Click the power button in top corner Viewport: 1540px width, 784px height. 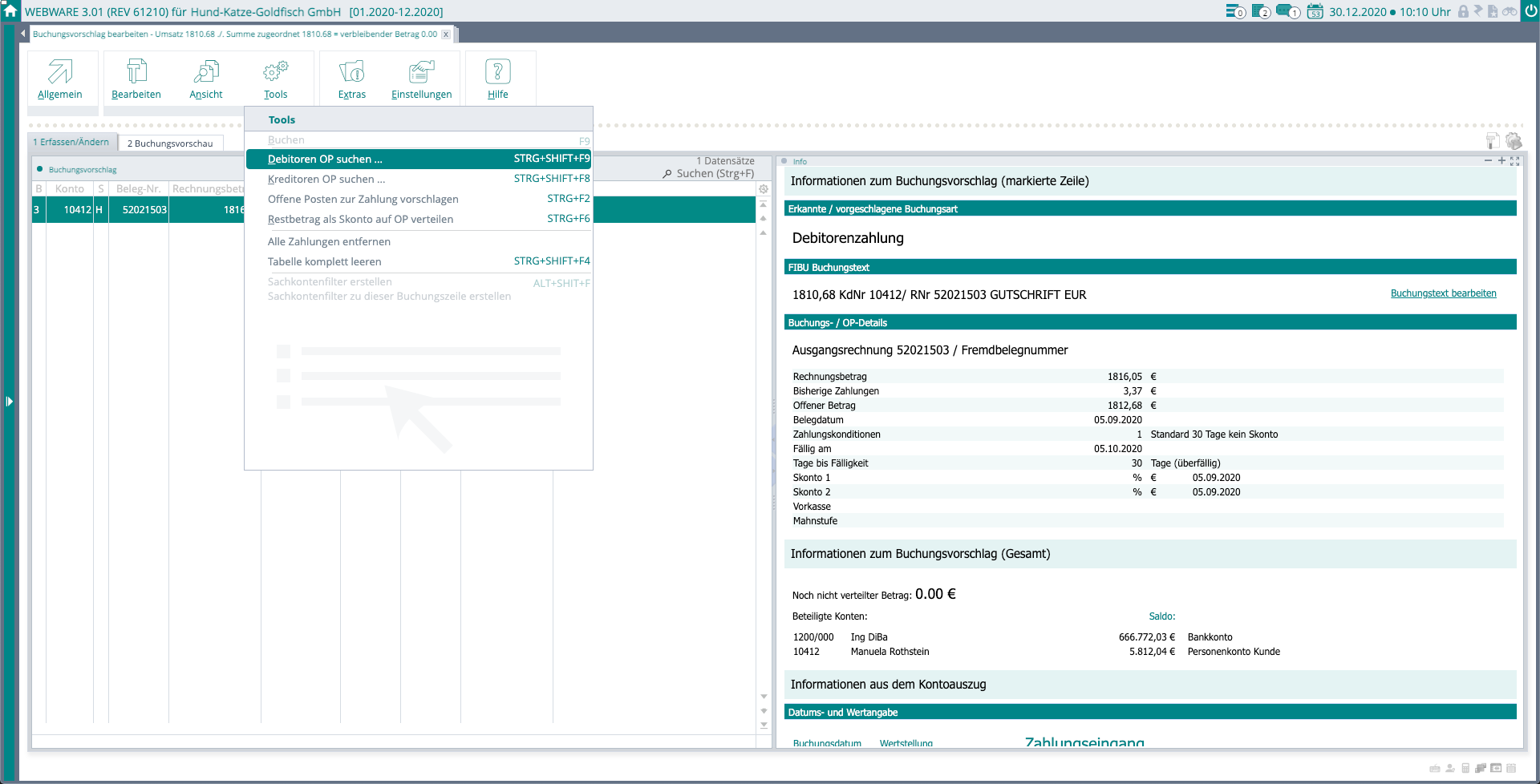[1530, 11]
